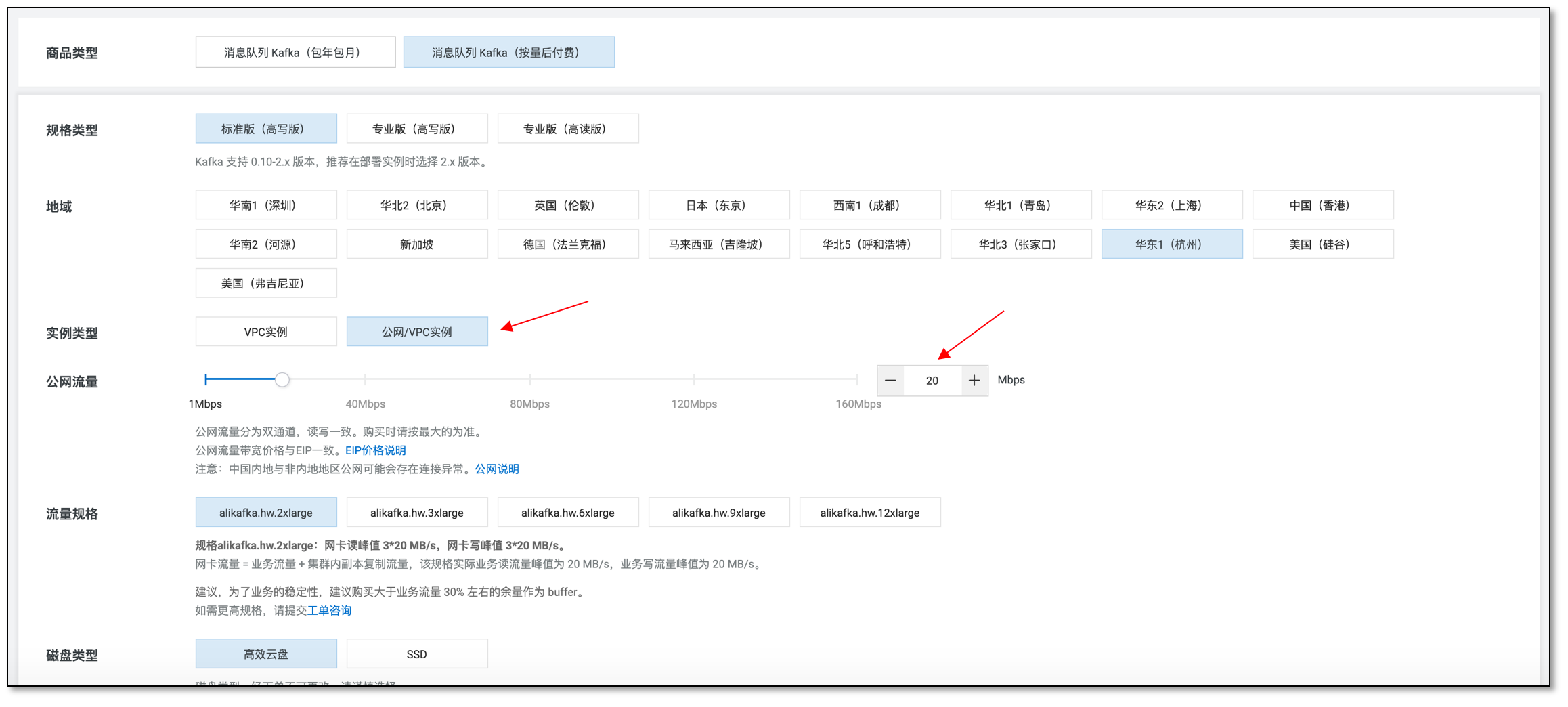This screenshot has height=707, width=1568.
Task: Click the minus button to decrease bandwidth
Action: click(x=890, y=381)
